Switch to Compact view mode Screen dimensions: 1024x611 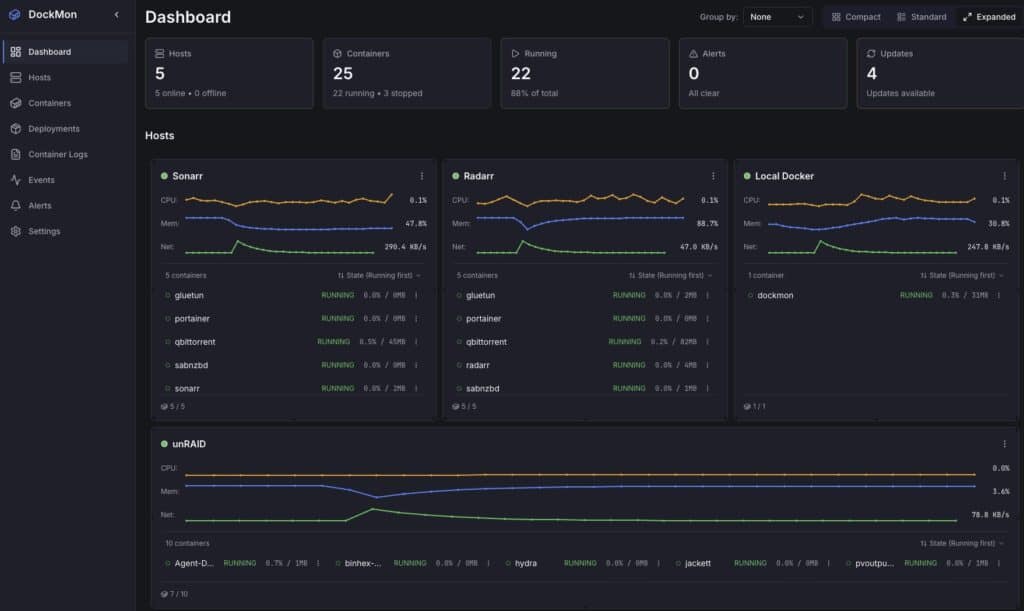pos(856,17)
